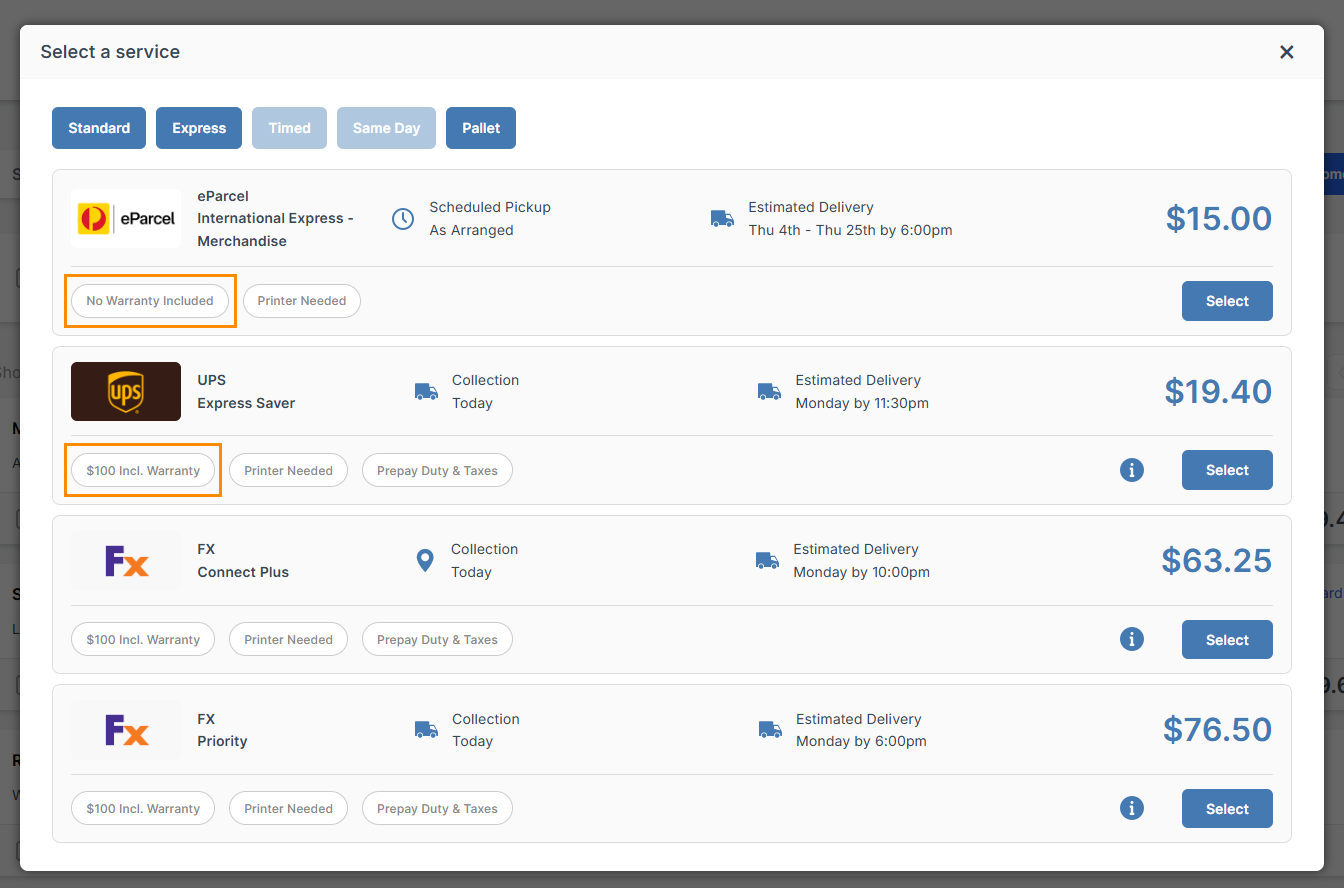
Task: Click the UPS logo
Action: pos(126,391)
